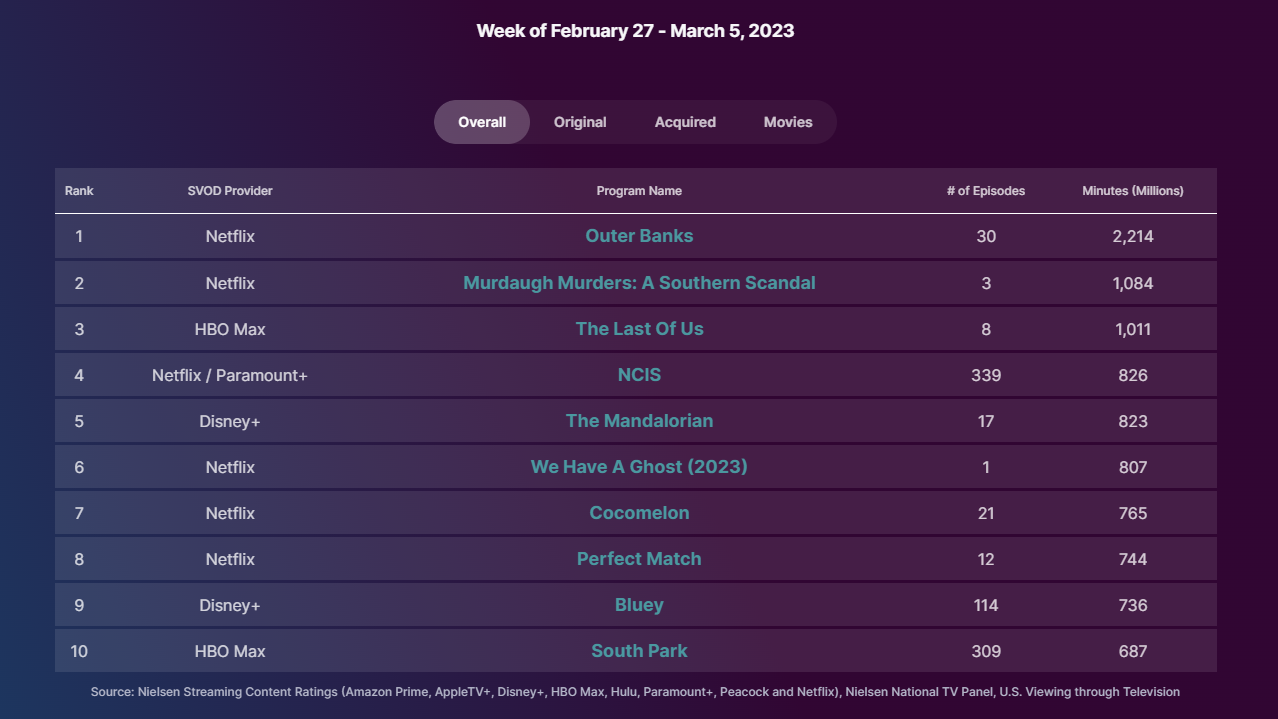The width and height of the screenshot is (1278, 719).
Task: Open the Acquired tab
Action: [x=685, y=122]
